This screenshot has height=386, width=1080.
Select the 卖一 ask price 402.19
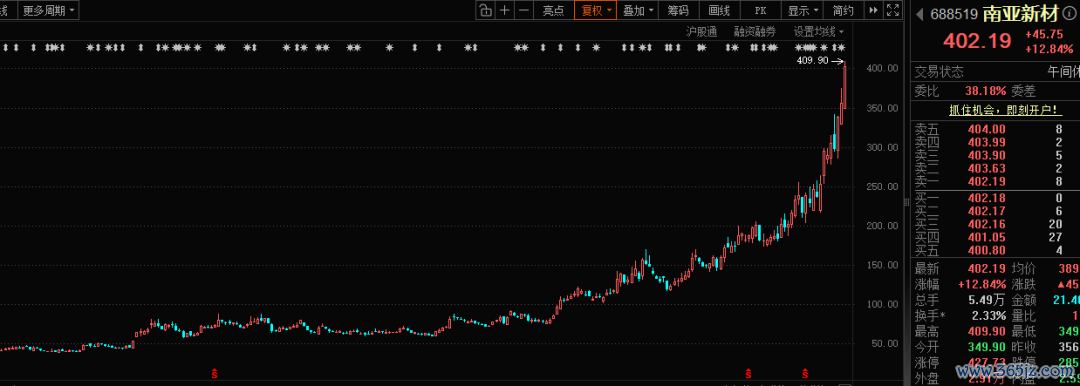986,181
